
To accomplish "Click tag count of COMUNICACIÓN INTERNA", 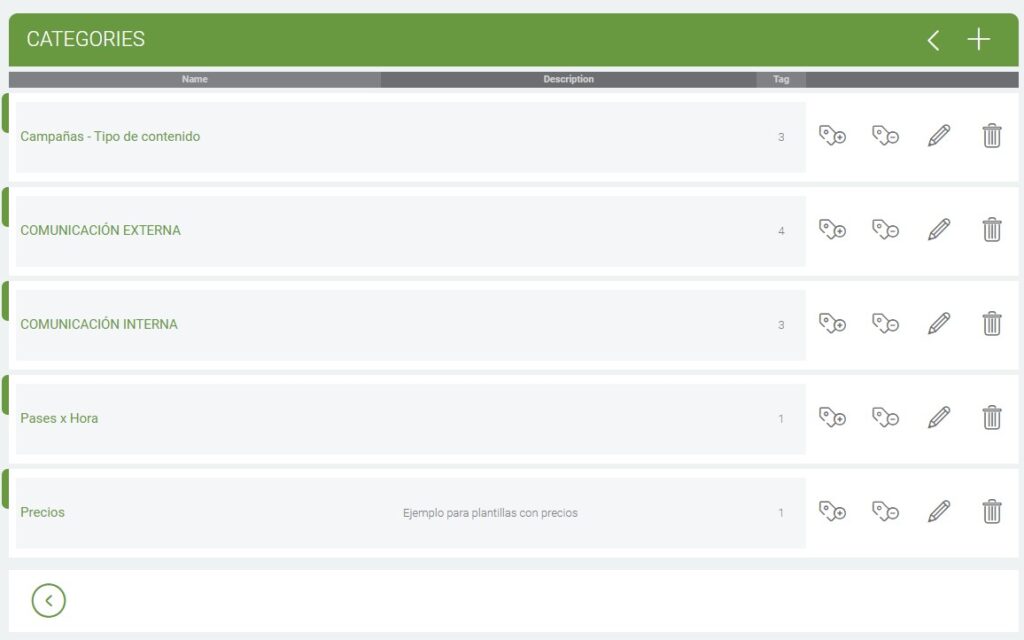I will click(x=781, y=325).
